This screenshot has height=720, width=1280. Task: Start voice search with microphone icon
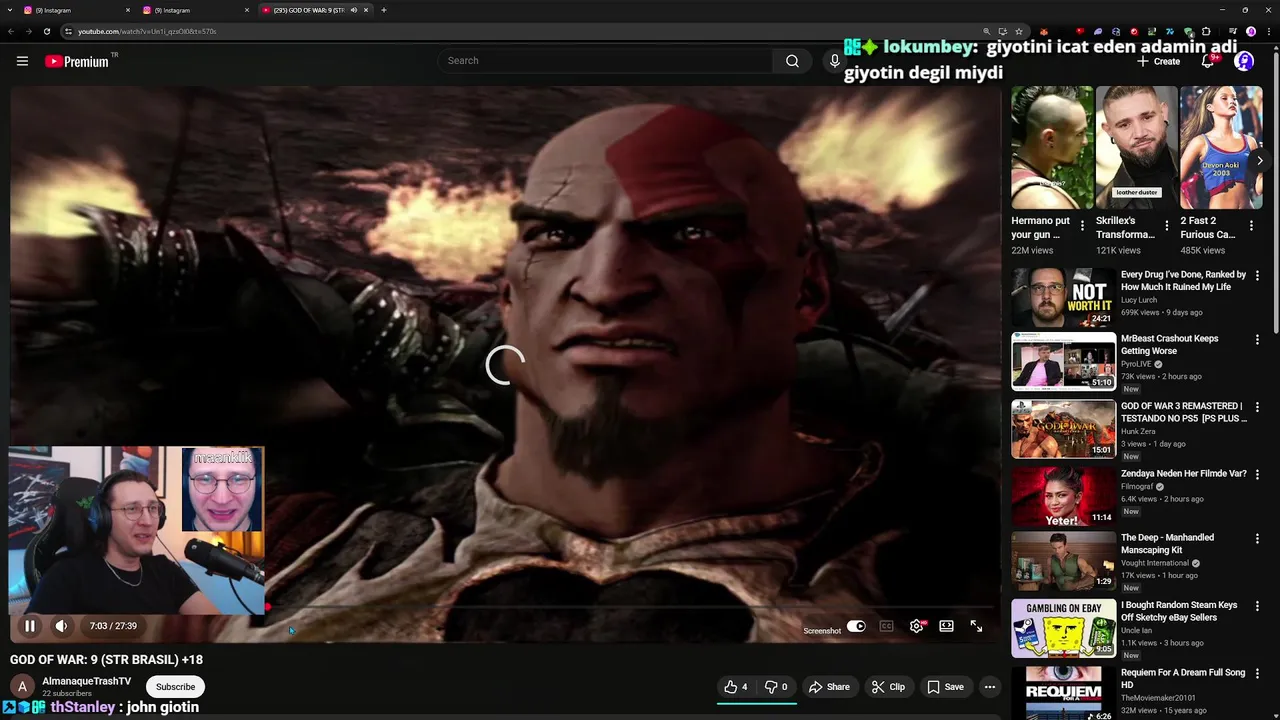coord(834,61)
